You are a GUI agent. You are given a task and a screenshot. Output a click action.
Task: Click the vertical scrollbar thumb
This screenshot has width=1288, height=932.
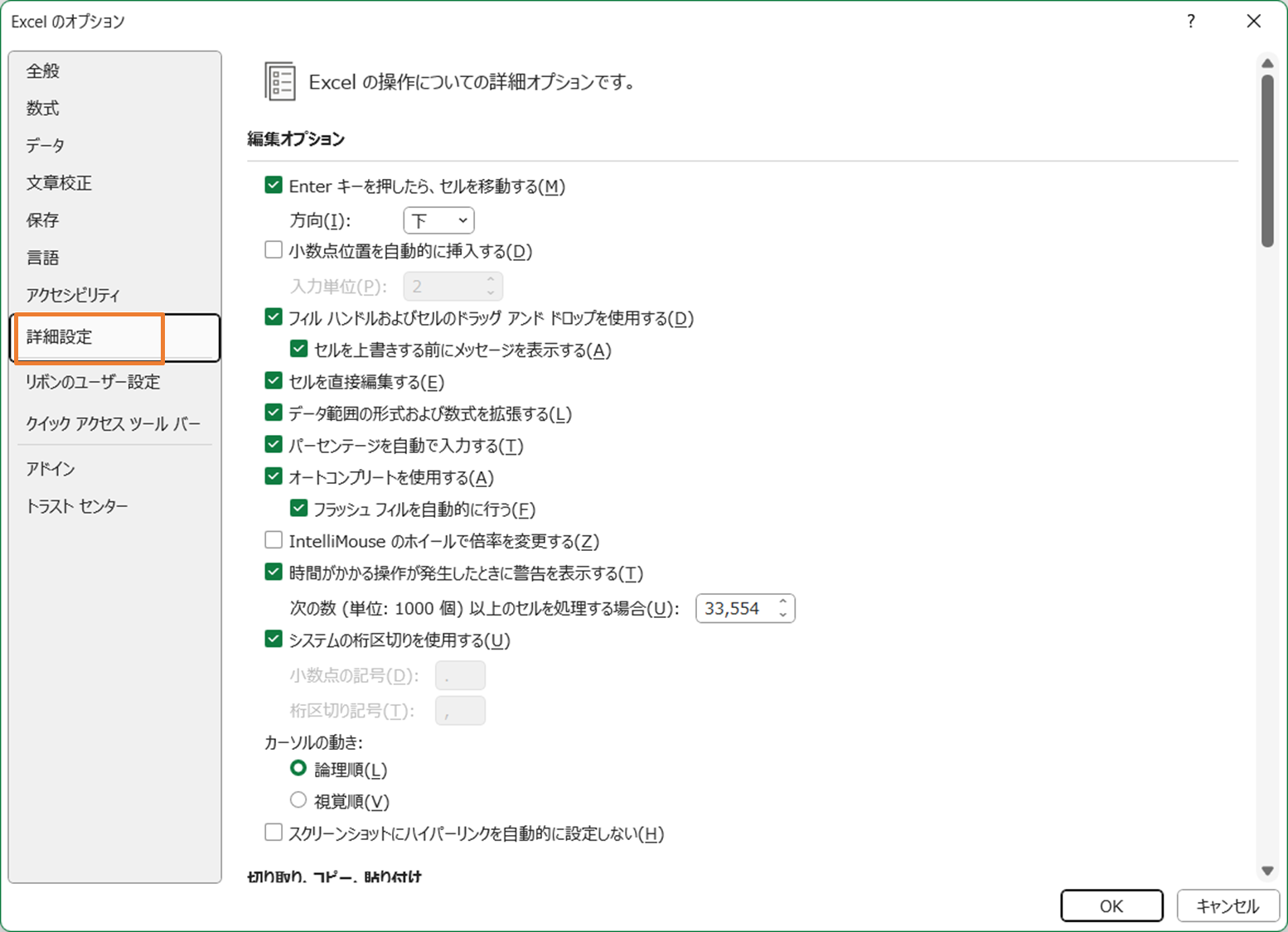[1267, 161]
